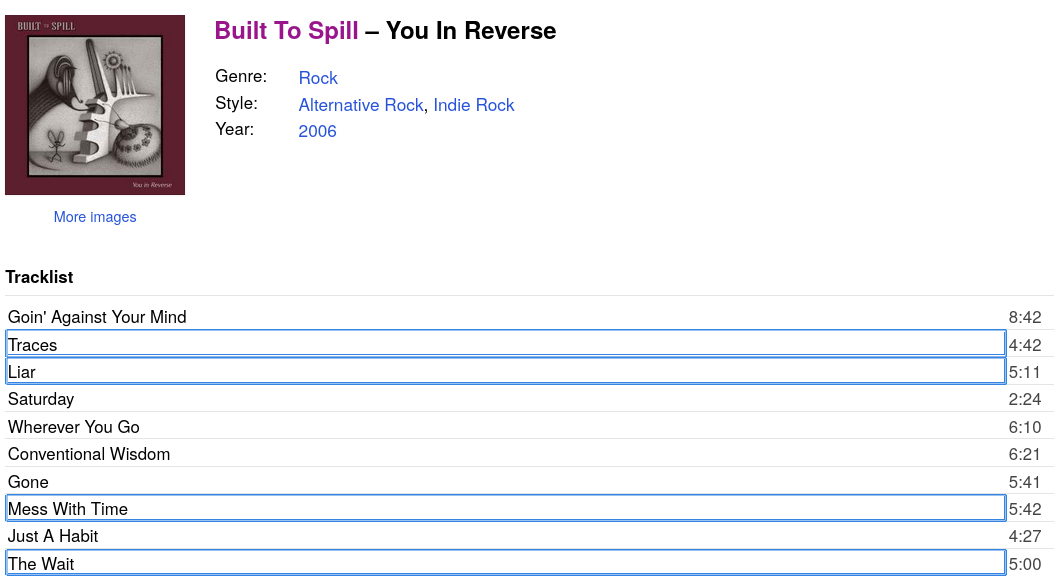This screenshot has width=1063, height=588.
Task: Open the Alternative Rock style link
Action: 361,105
